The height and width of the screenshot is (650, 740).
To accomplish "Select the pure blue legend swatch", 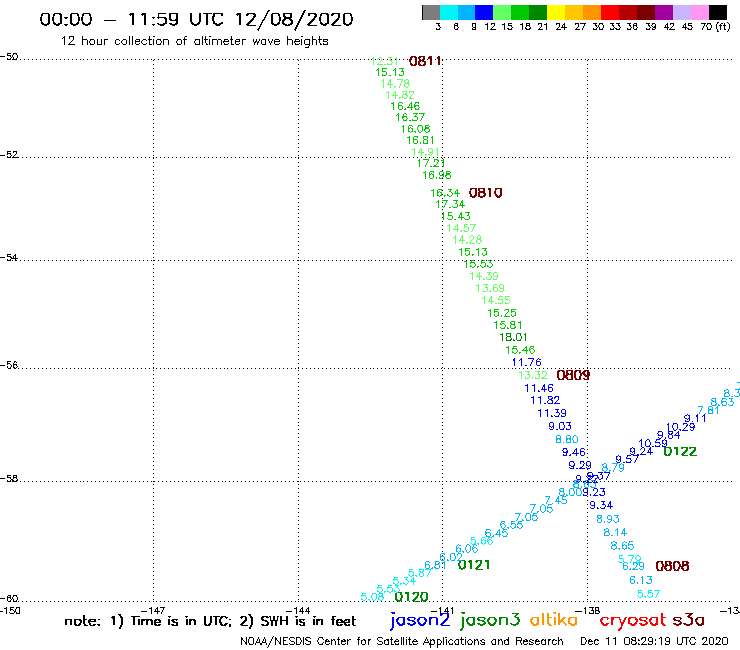I will pos(484,12).
